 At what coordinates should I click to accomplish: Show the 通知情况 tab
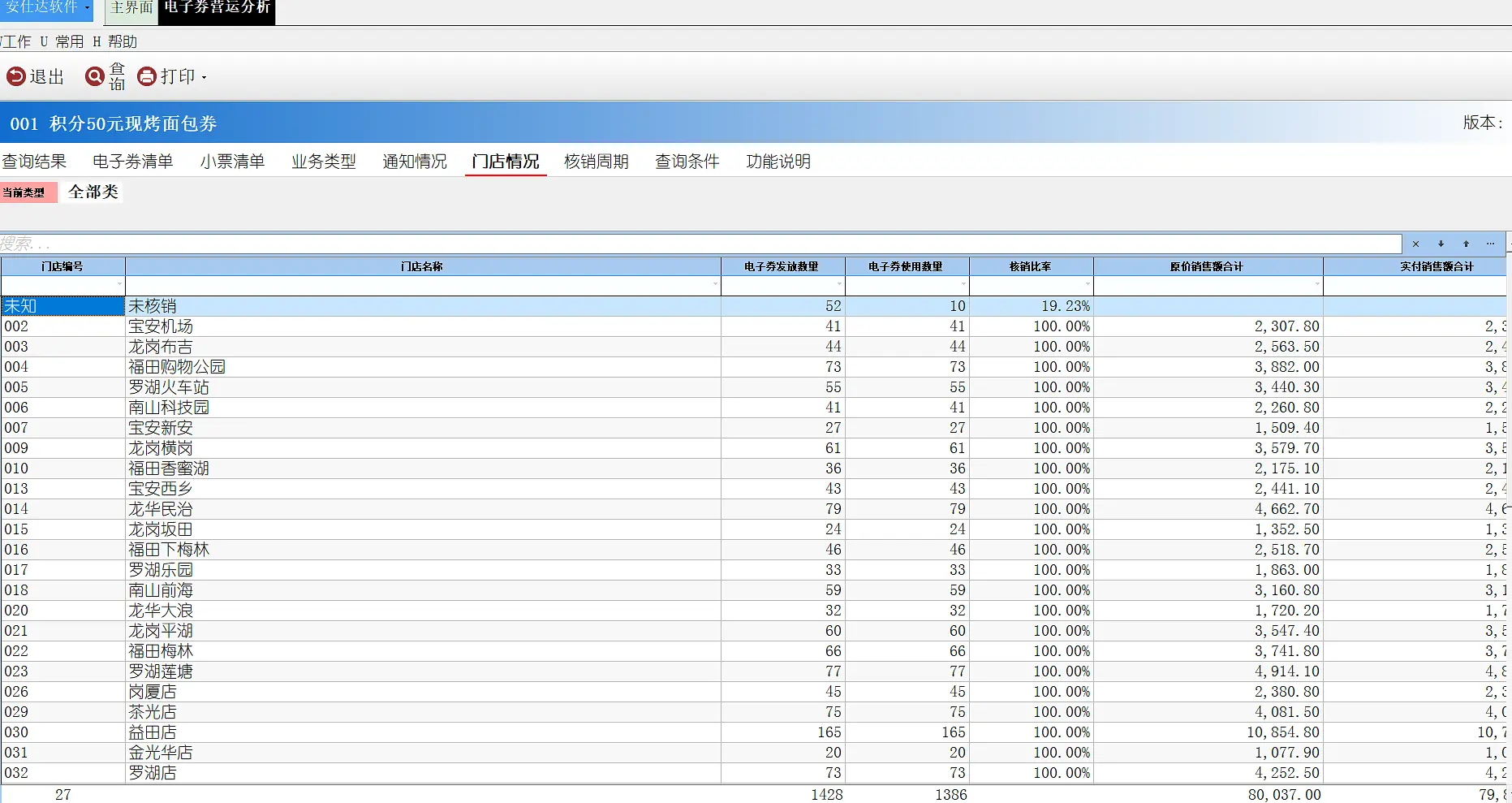tap(415, 162)
